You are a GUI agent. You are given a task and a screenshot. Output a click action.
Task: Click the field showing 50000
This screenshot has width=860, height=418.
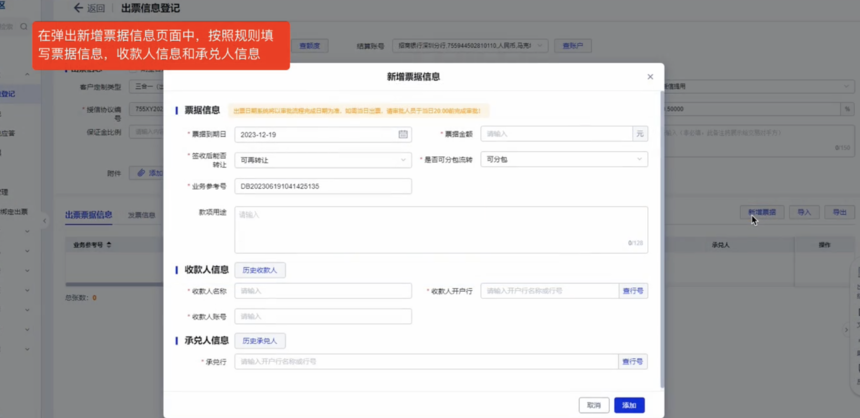click(751, 109)
